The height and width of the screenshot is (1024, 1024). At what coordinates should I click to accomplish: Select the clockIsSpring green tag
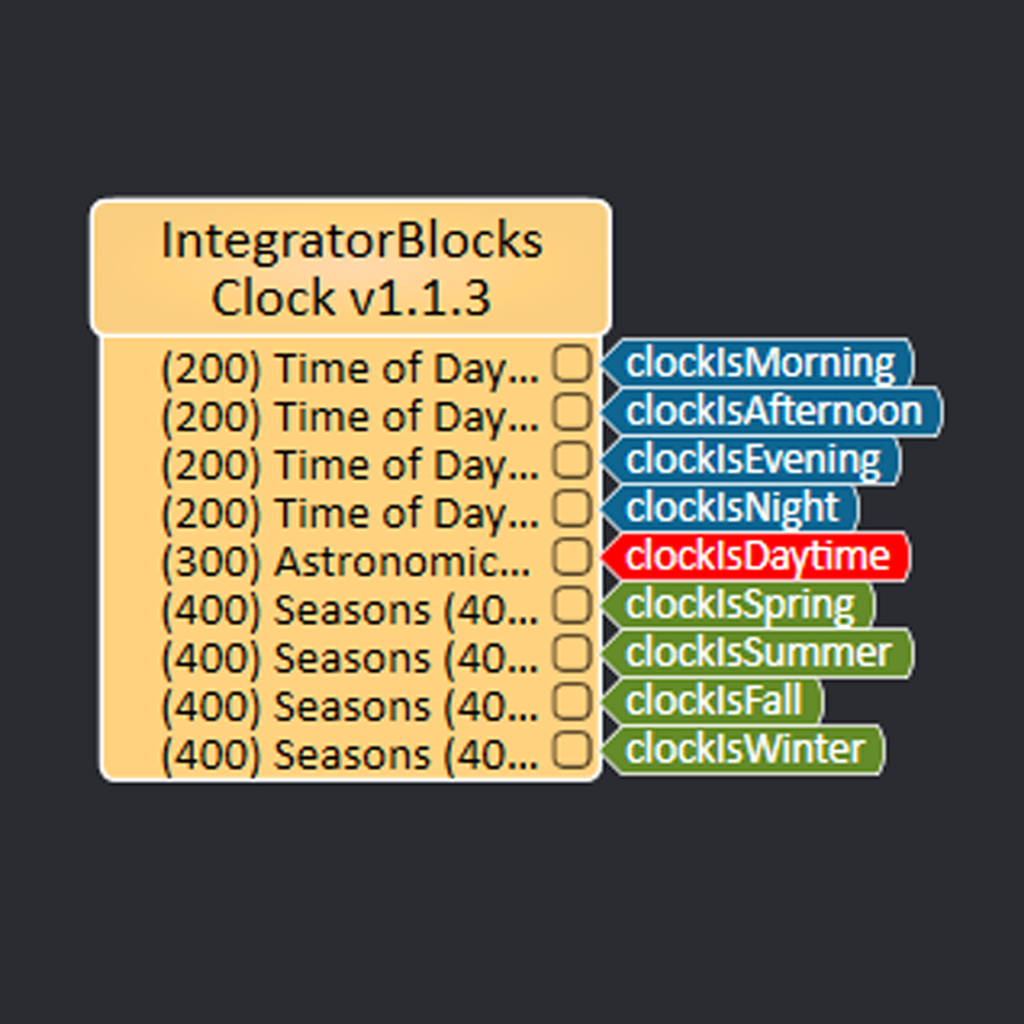click(x=740, y=604)
